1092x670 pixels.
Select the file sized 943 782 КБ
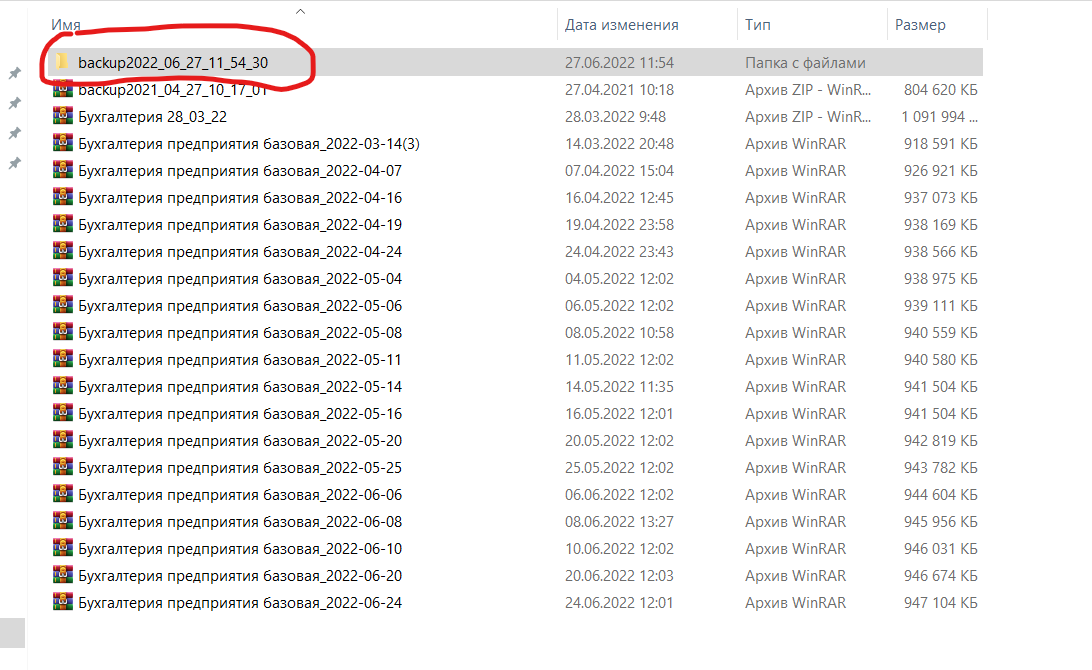pyautogui.click(x=940, y=468)
